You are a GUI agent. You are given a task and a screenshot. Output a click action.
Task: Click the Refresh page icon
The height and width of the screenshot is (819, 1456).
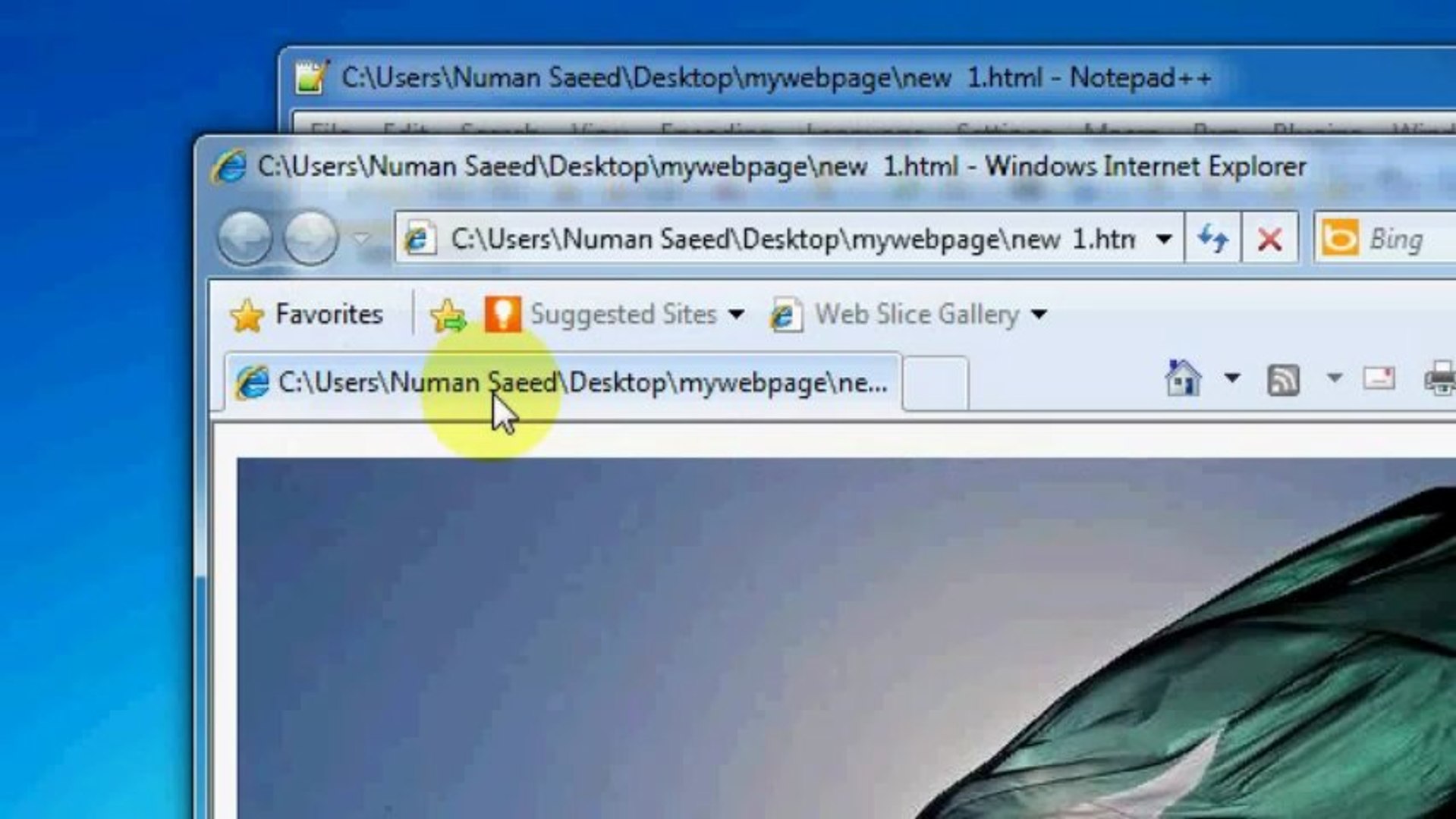[1212, 239]
